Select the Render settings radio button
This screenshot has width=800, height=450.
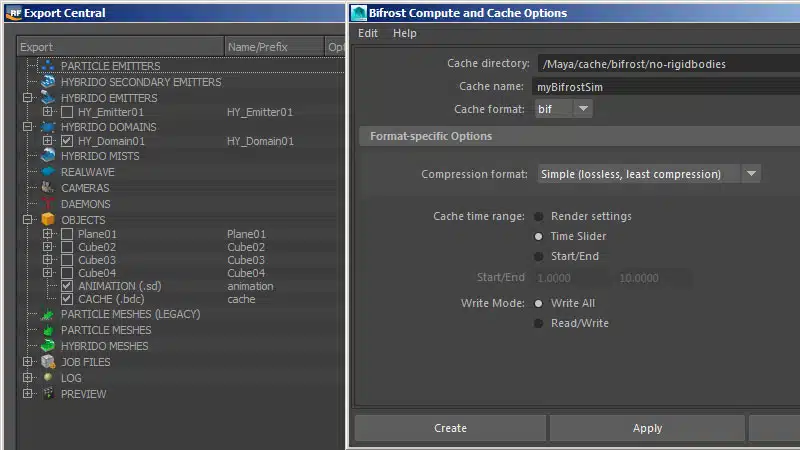coord(539,216)
